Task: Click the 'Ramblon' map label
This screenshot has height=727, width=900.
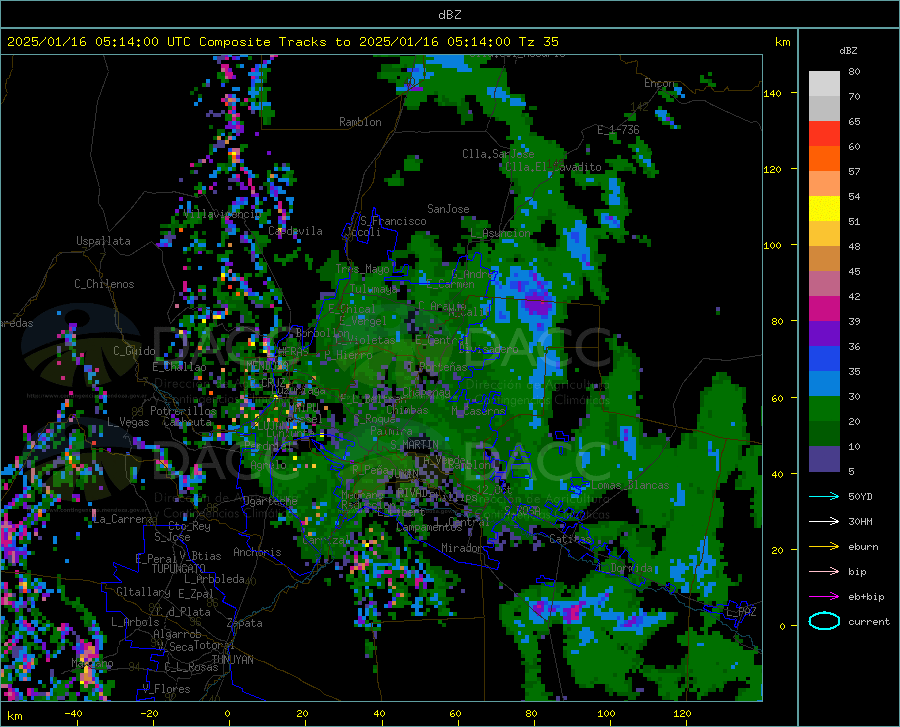Action: (x=360, y=122)
